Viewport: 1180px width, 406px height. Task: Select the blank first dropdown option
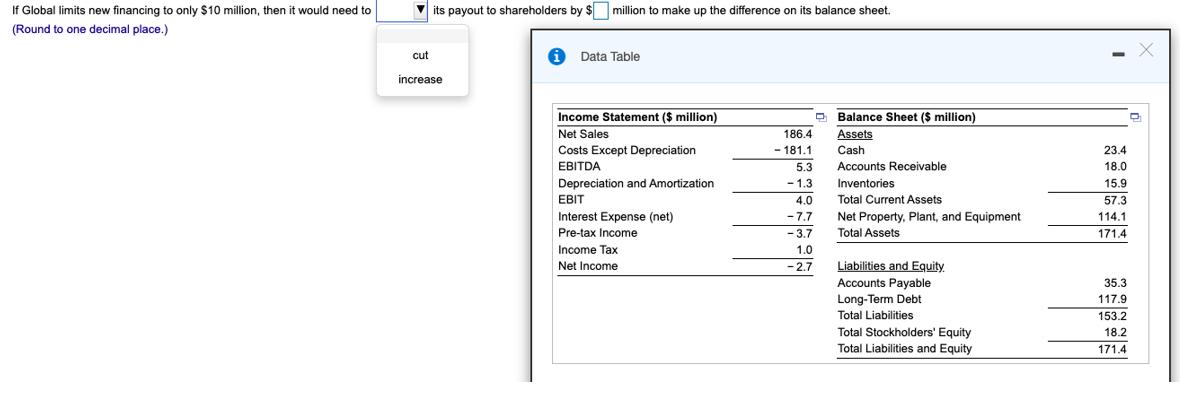tap(421, 35)
